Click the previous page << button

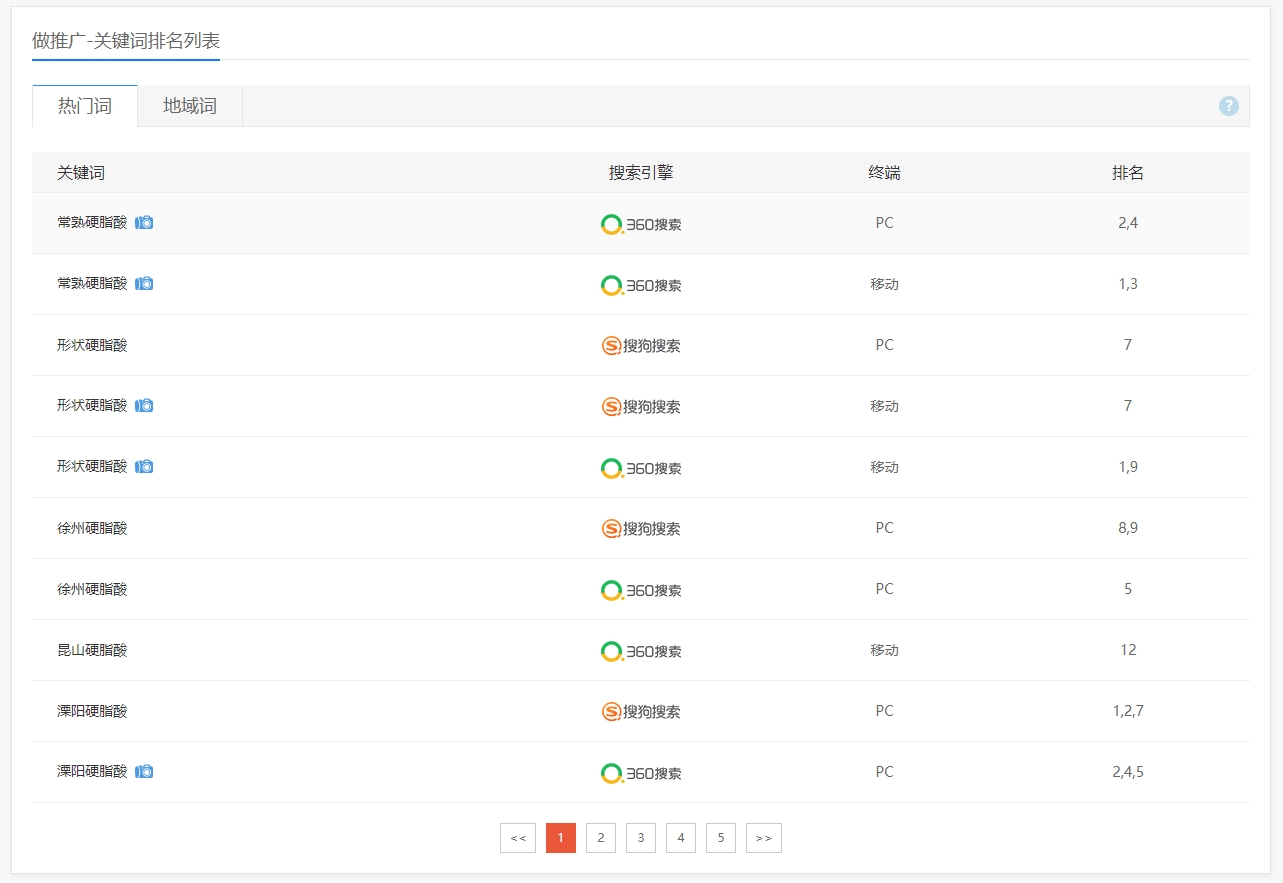[518, 838]
